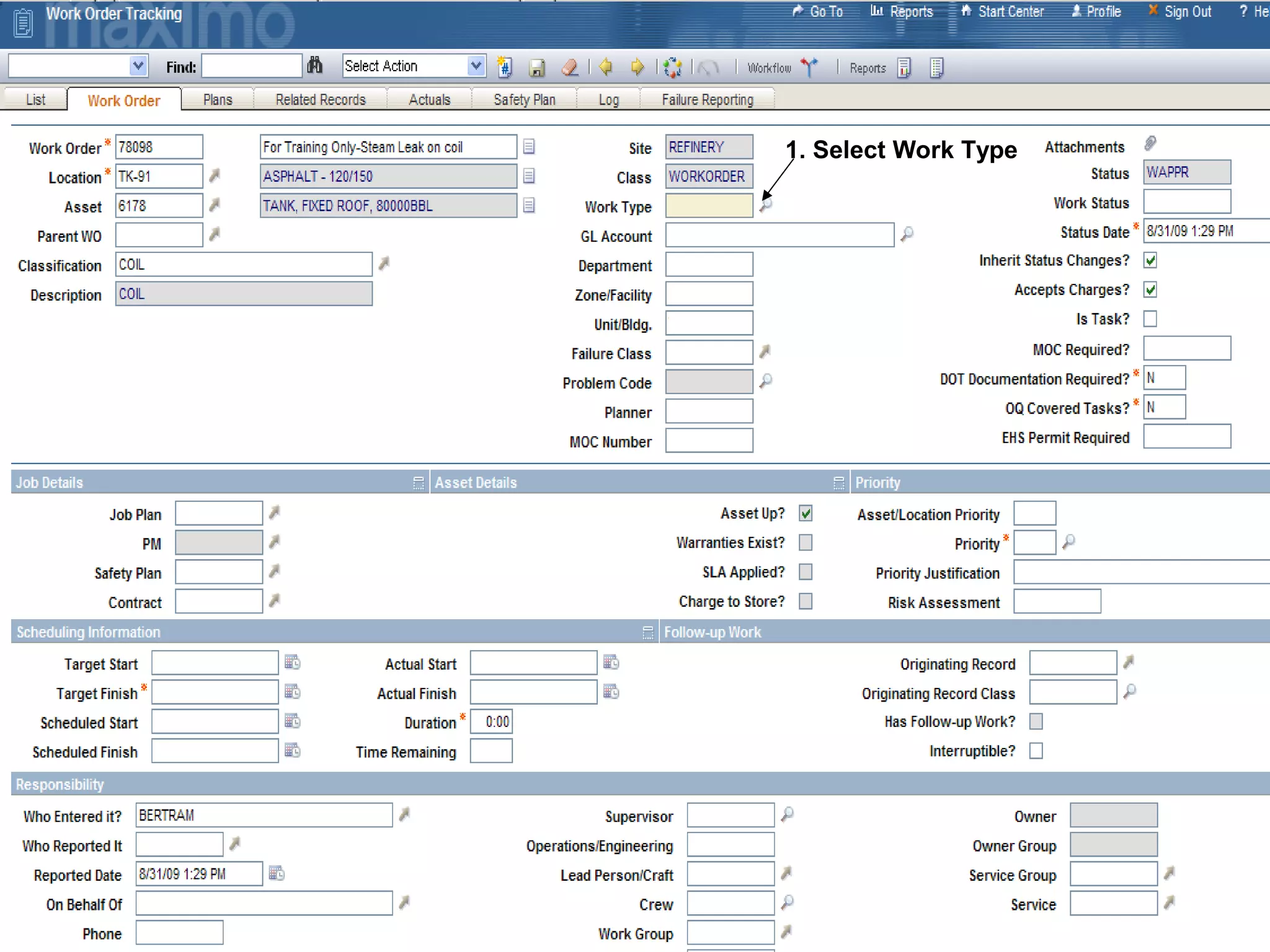The image size is (1270, 952).
Task: Open the Work Type lookup magnifier
Action: pos(766,204)
